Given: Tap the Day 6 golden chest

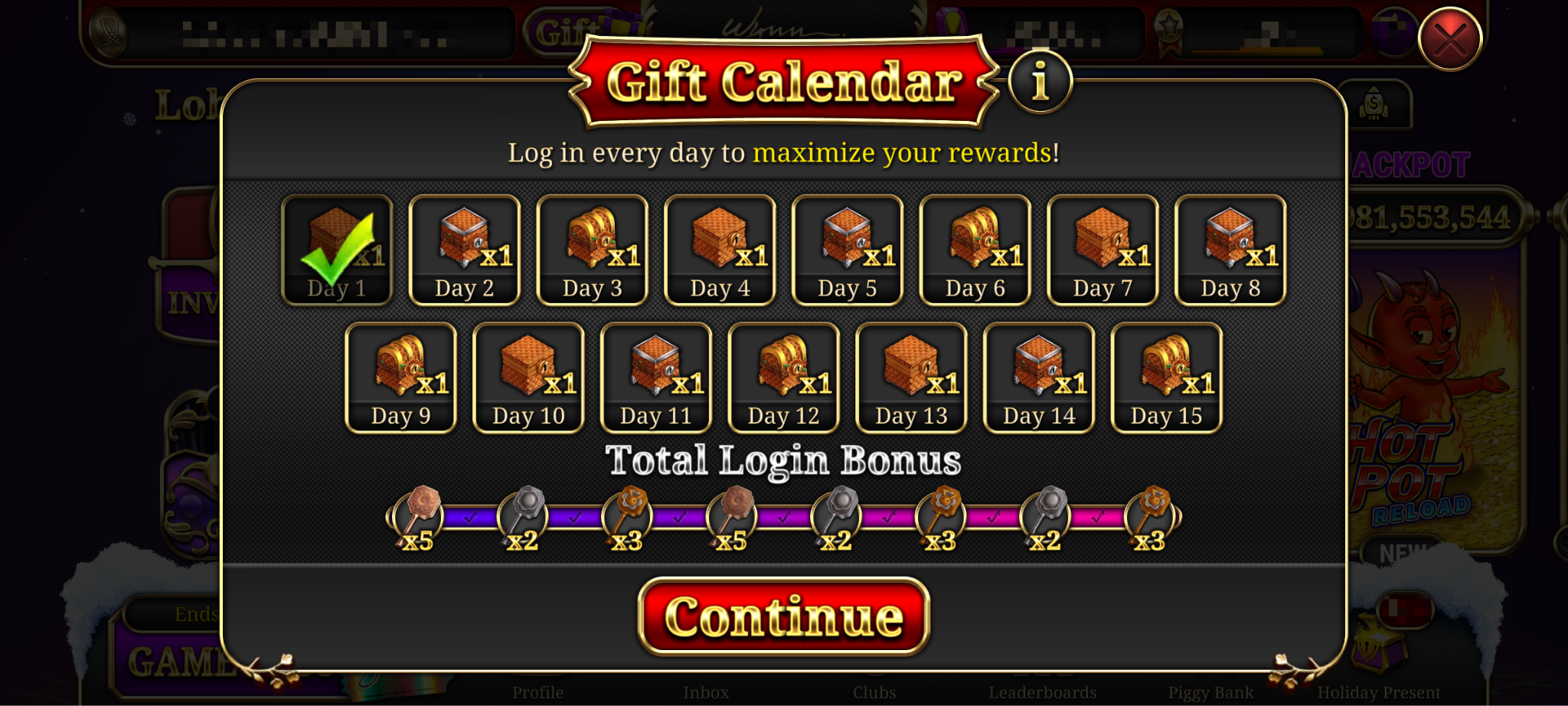Looking at the screenshot, I should click(x=975, y=250).
